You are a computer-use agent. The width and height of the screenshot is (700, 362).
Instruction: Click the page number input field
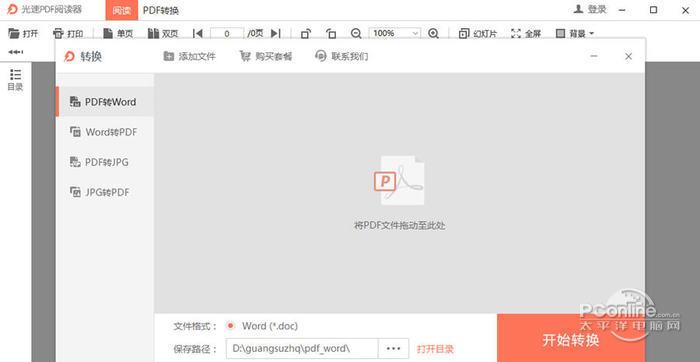tap(227, 33)
